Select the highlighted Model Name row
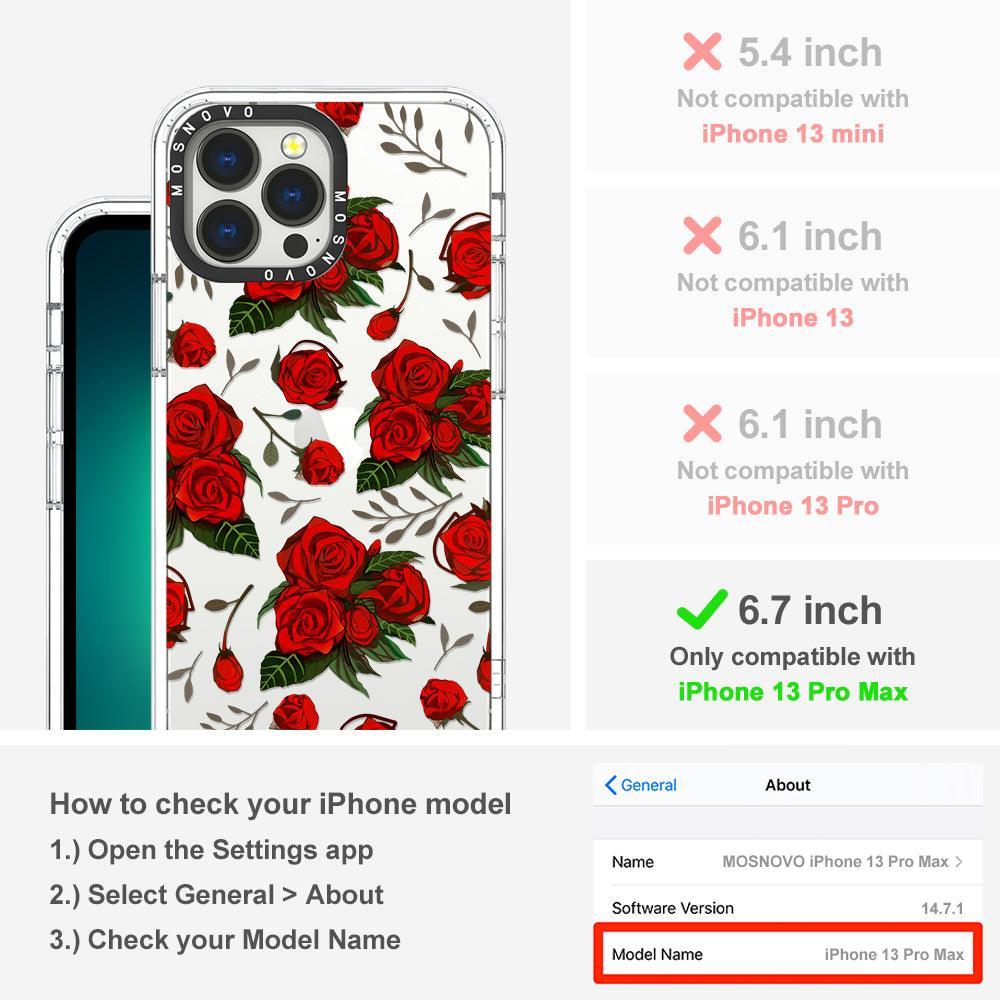This screenshot has width=1000, height=1000. click(x=788, y=954)
